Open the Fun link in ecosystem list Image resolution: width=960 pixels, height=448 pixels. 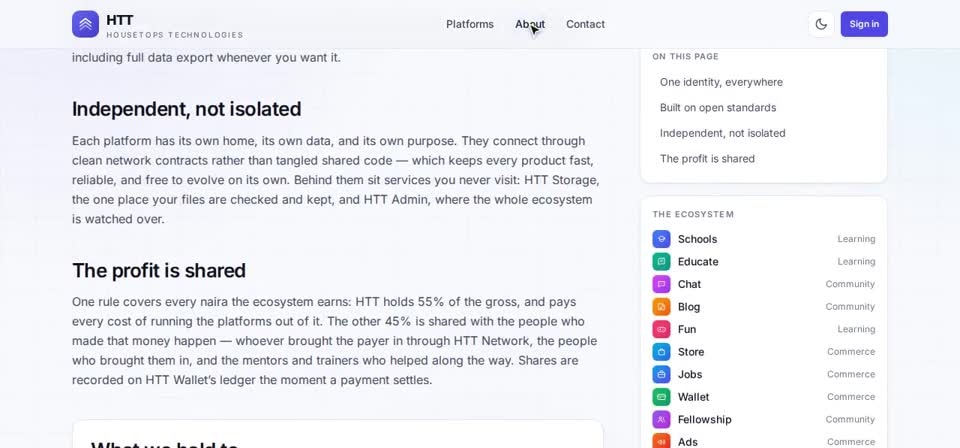(687, 330)
